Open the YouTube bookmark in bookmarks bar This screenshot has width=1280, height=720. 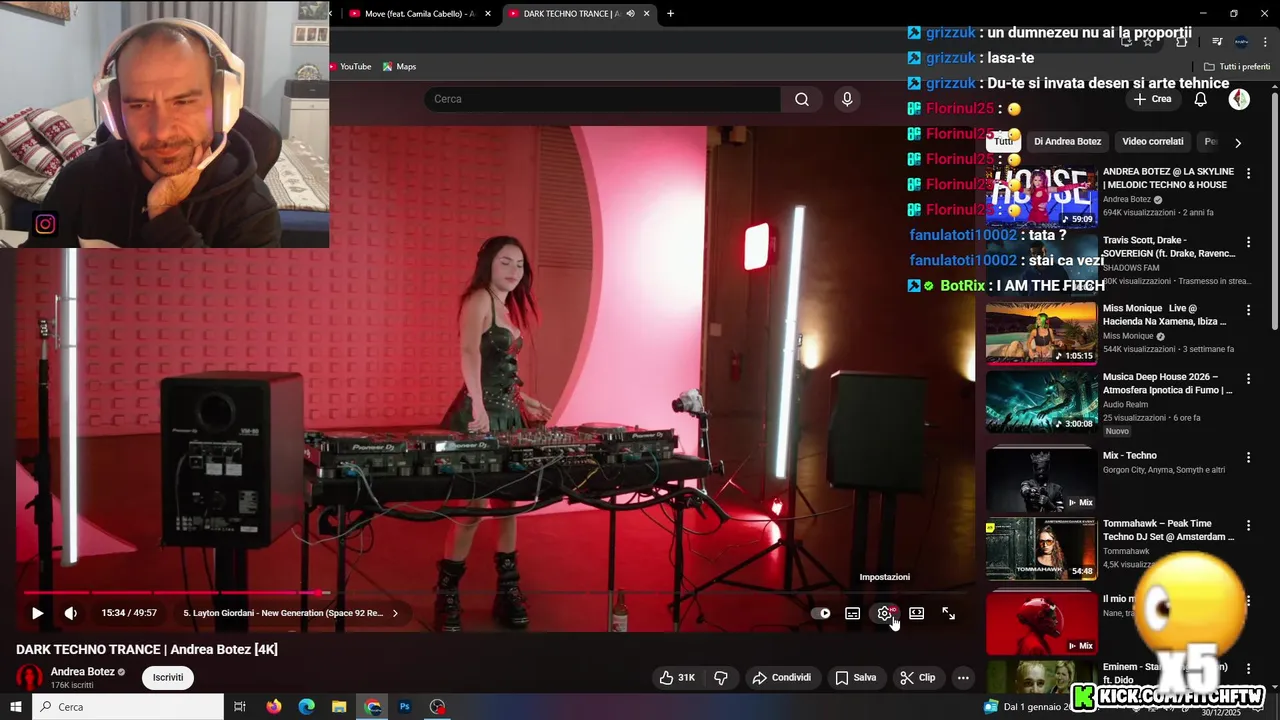pyautogui.click(x=349, y=67)
